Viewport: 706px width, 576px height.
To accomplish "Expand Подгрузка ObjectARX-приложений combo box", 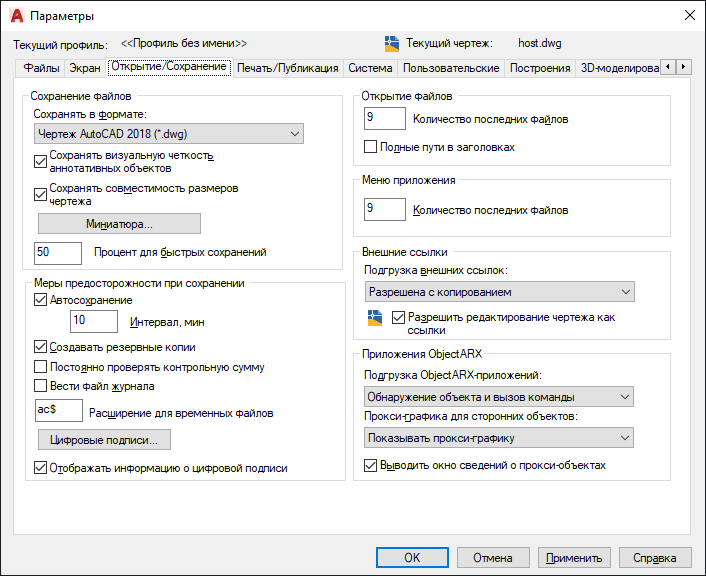I will (499, 397).
